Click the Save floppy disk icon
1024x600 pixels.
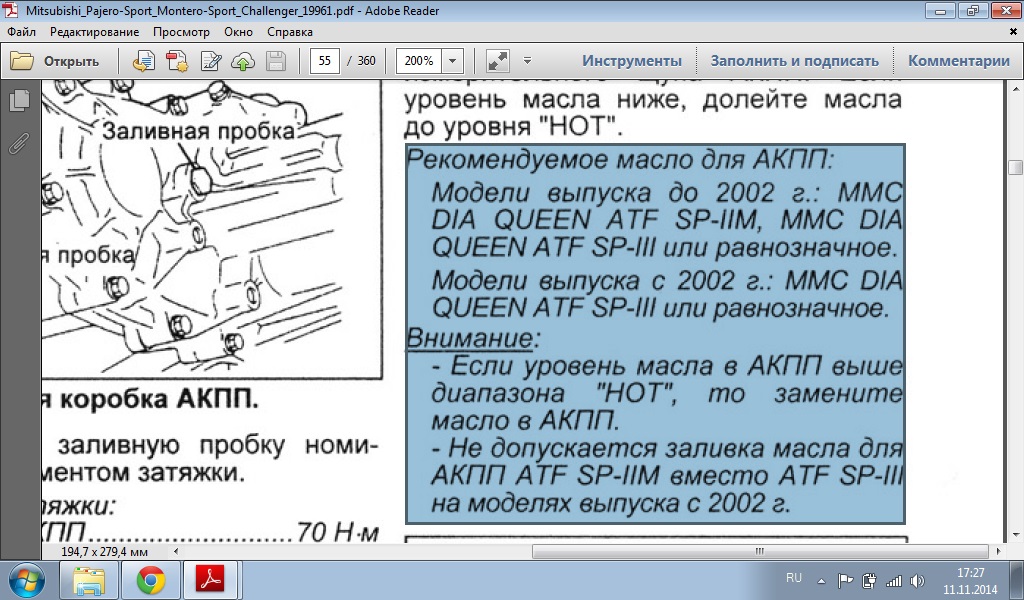pyautogui.click(x=276, y=61)
